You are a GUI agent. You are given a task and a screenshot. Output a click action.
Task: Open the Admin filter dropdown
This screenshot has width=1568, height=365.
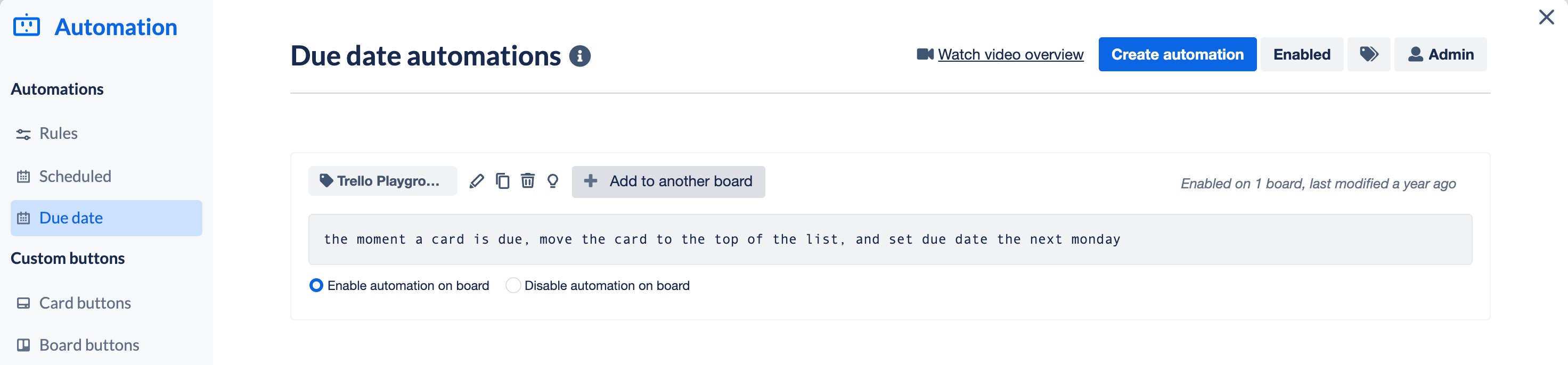point(1440,54)
